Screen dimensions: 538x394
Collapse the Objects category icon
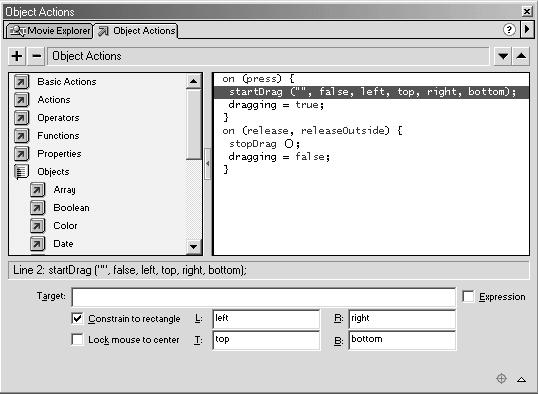pos(21,172)
